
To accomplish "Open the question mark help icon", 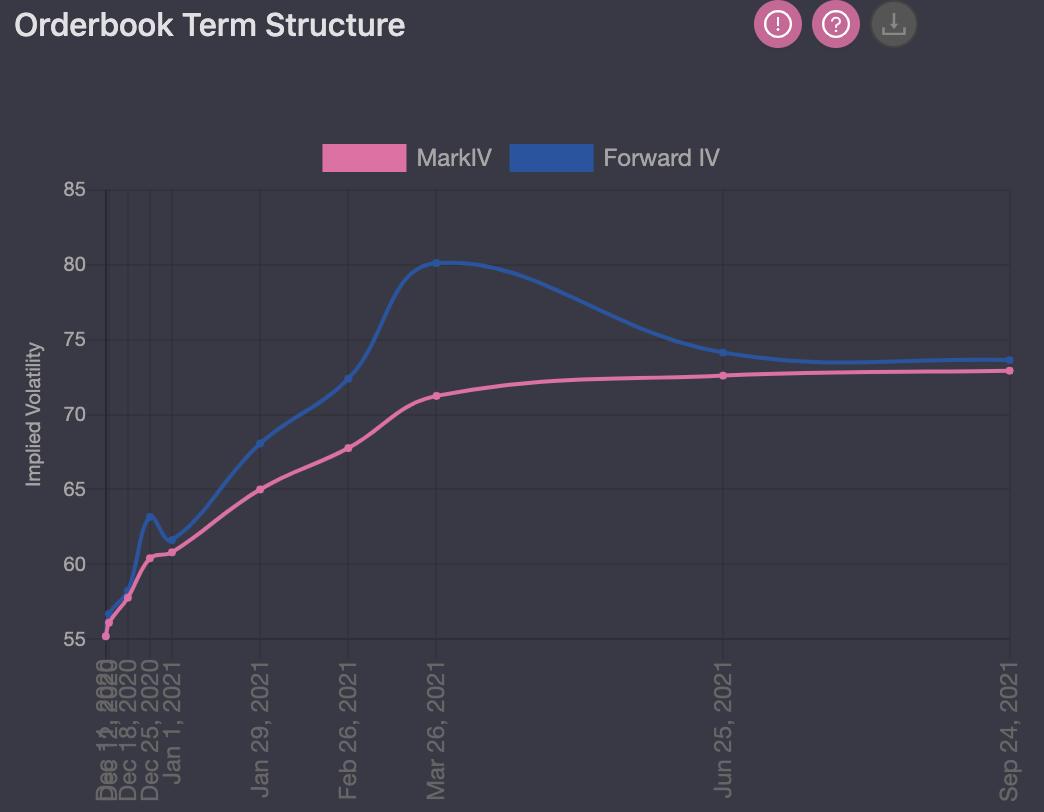I will coord(836,24).
